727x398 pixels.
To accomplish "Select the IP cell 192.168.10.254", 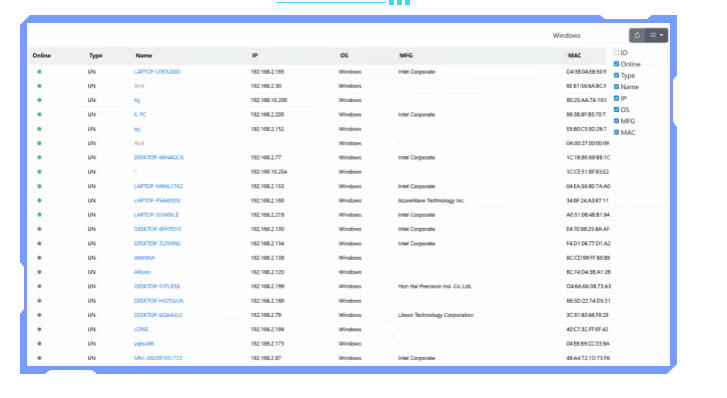I will 269,172.
